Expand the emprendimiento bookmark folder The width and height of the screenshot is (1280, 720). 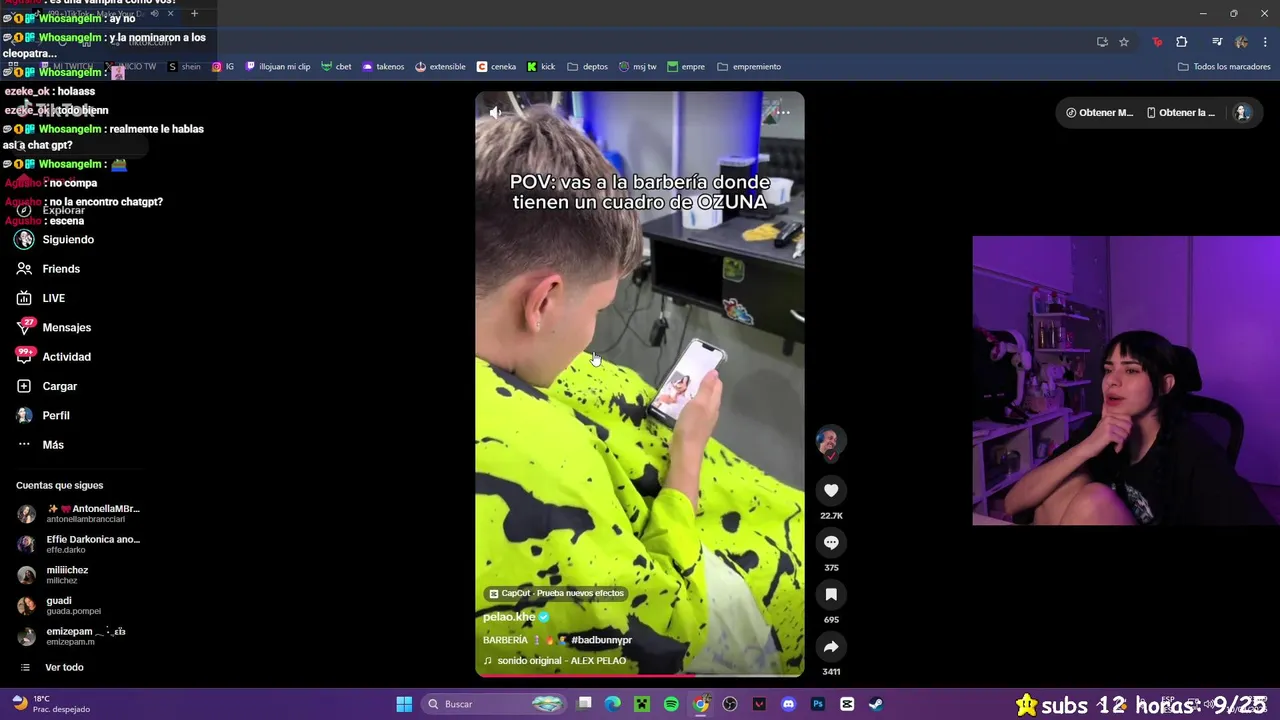[x=749, y=67]
